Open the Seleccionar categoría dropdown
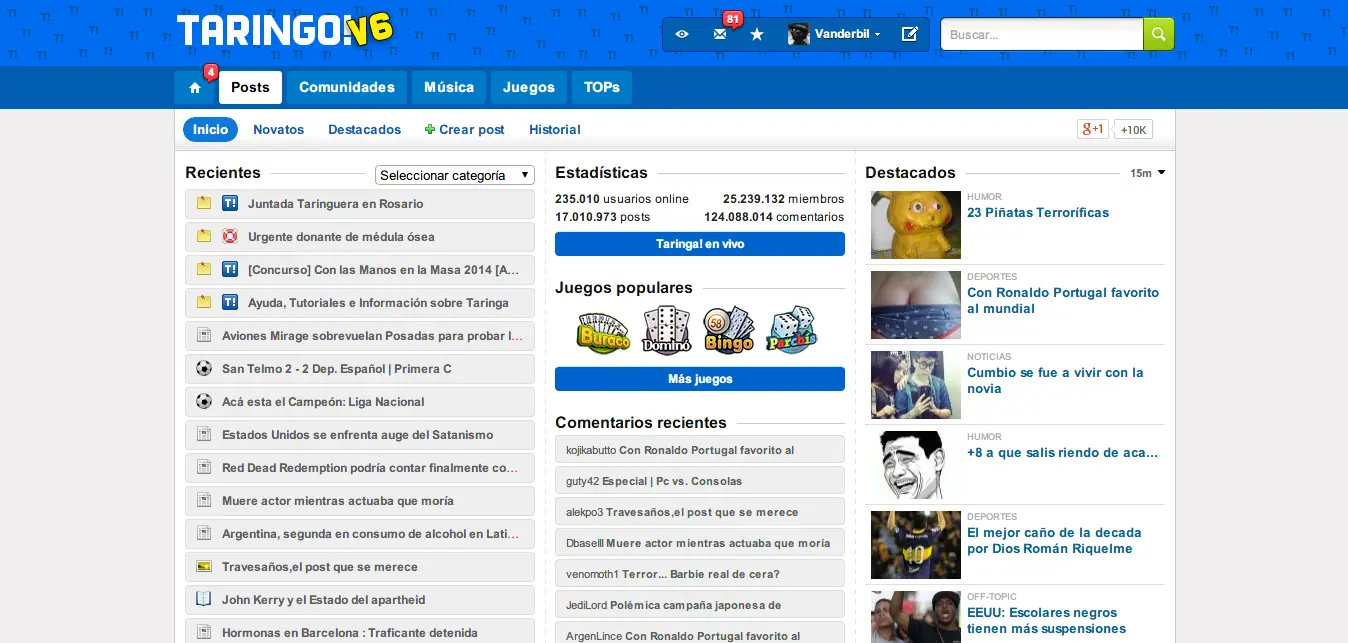This screenshot has height=643, width=1348. tap(454, 174)
